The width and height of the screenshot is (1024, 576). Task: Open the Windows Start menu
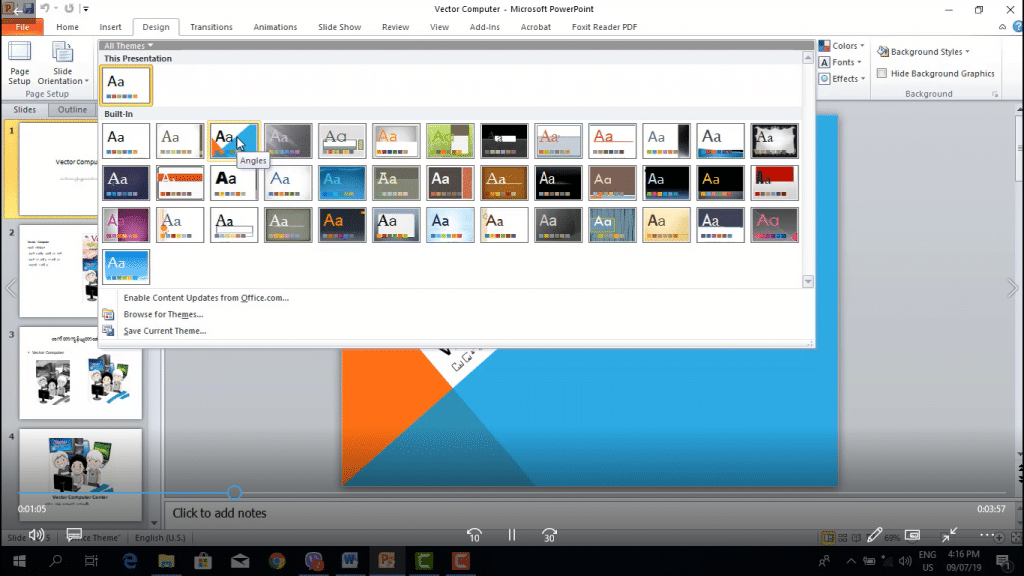(19, 561)
